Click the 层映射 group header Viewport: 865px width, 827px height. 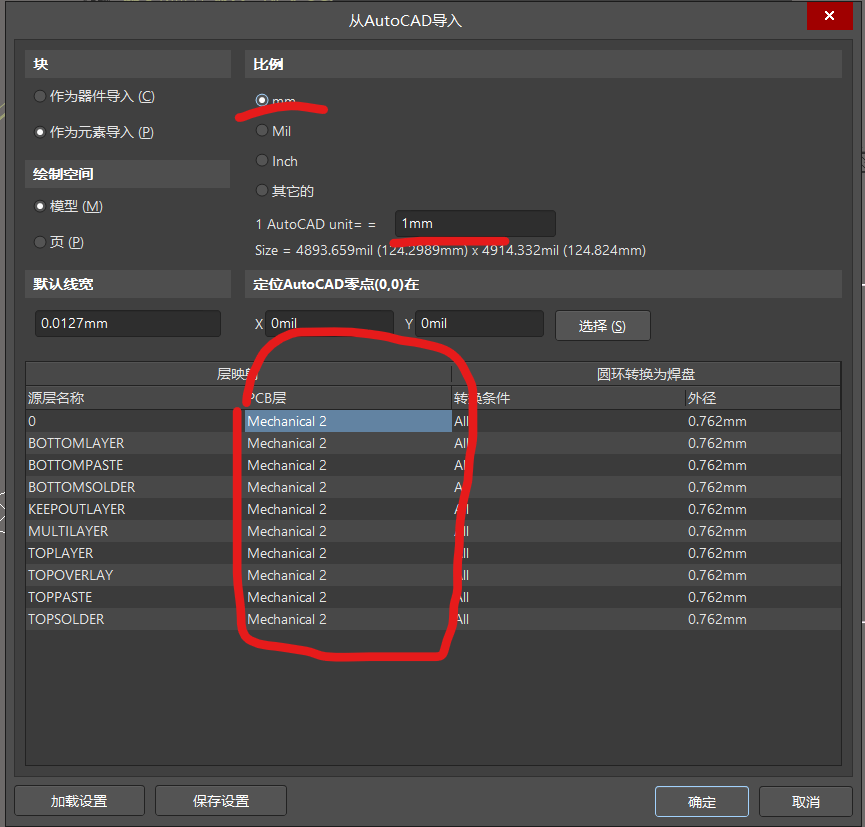coord(238,374)
